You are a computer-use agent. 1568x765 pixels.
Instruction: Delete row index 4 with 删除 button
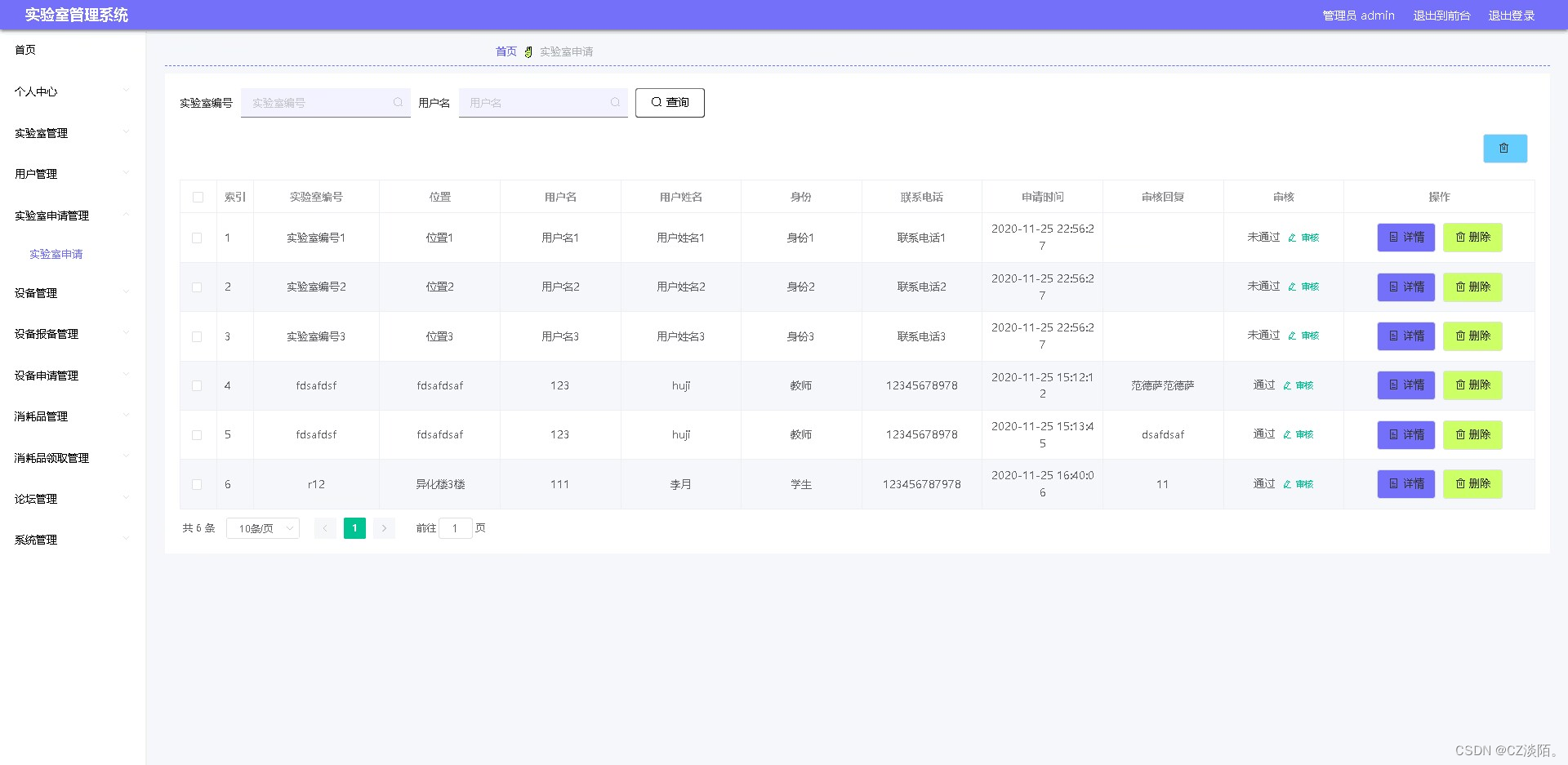coord(1472,385)
